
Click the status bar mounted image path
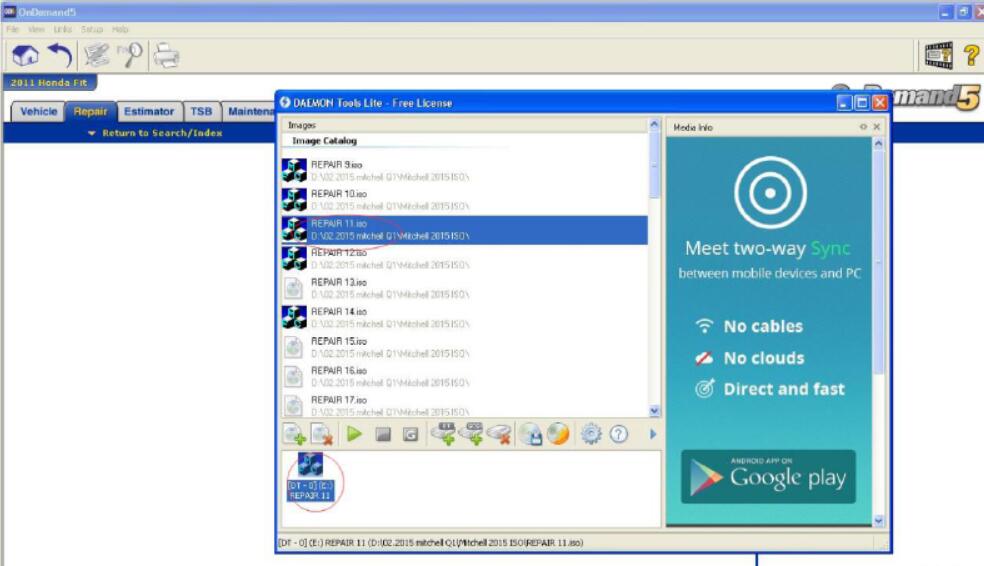430,543
